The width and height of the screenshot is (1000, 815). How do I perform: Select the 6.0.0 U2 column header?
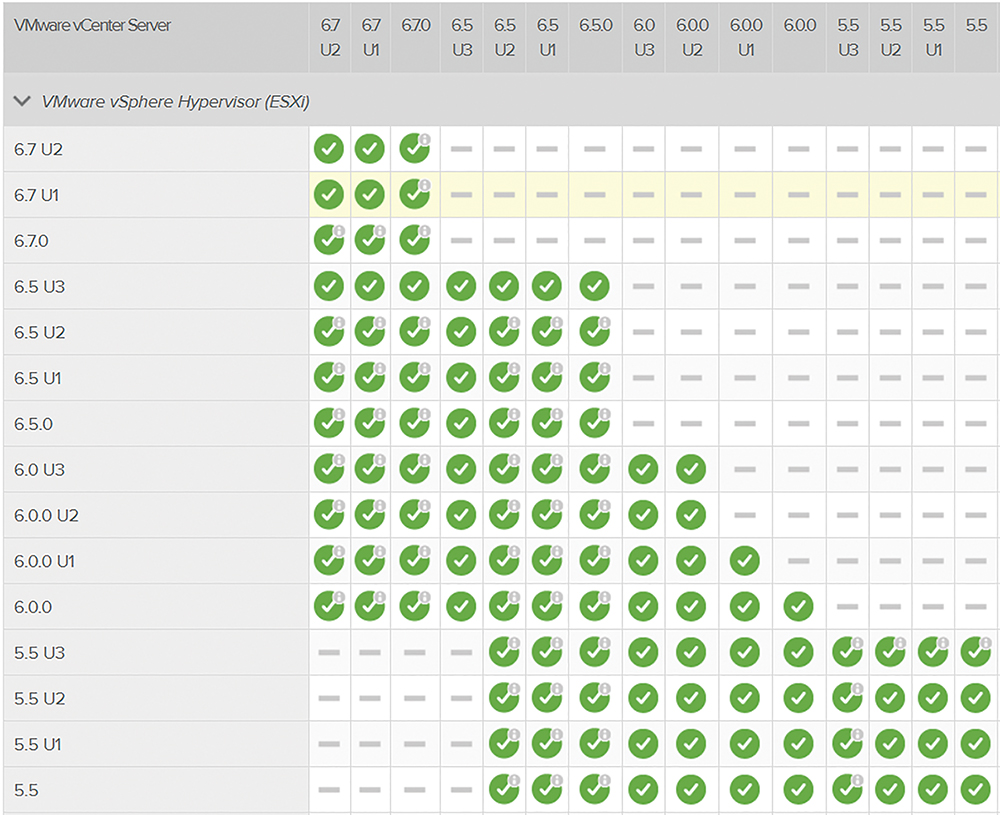pos(692,38)
